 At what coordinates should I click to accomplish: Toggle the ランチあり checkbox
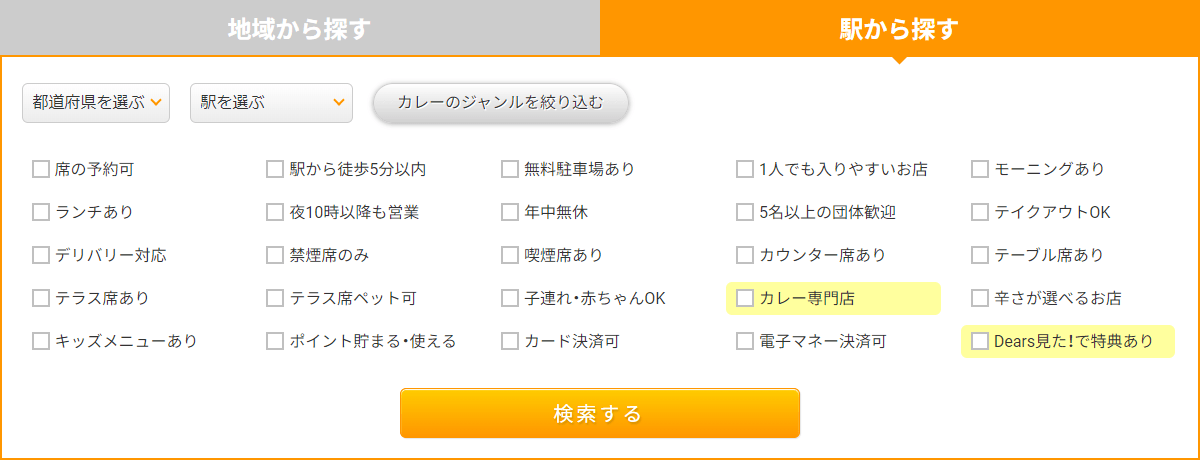(x=41, y=212)
